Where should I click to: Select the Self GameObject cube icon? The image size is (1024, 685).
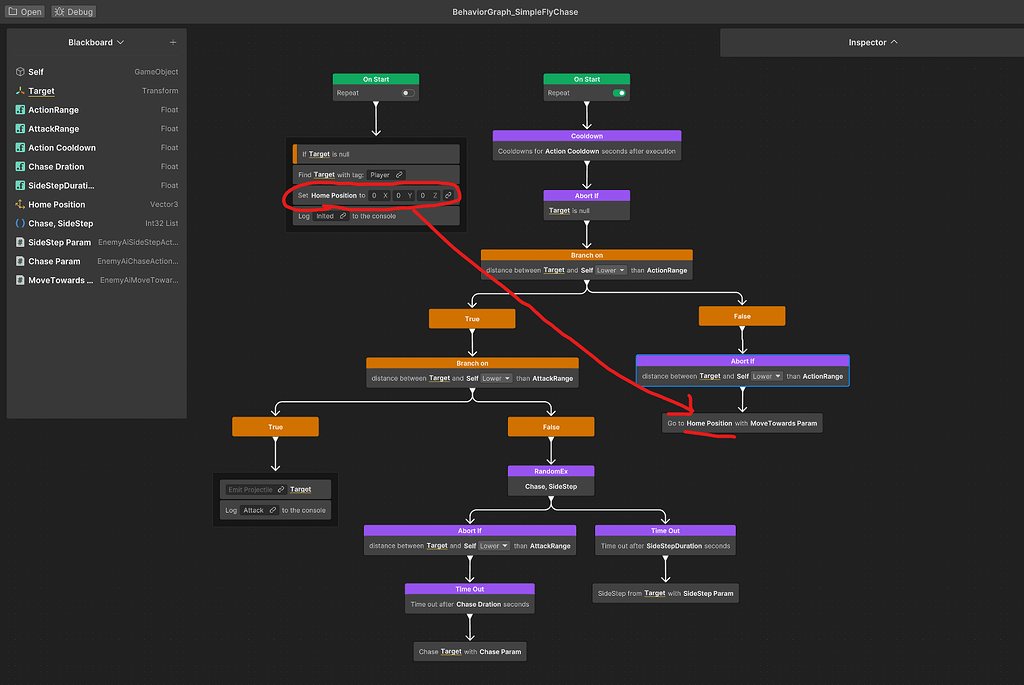coord(20,71)
